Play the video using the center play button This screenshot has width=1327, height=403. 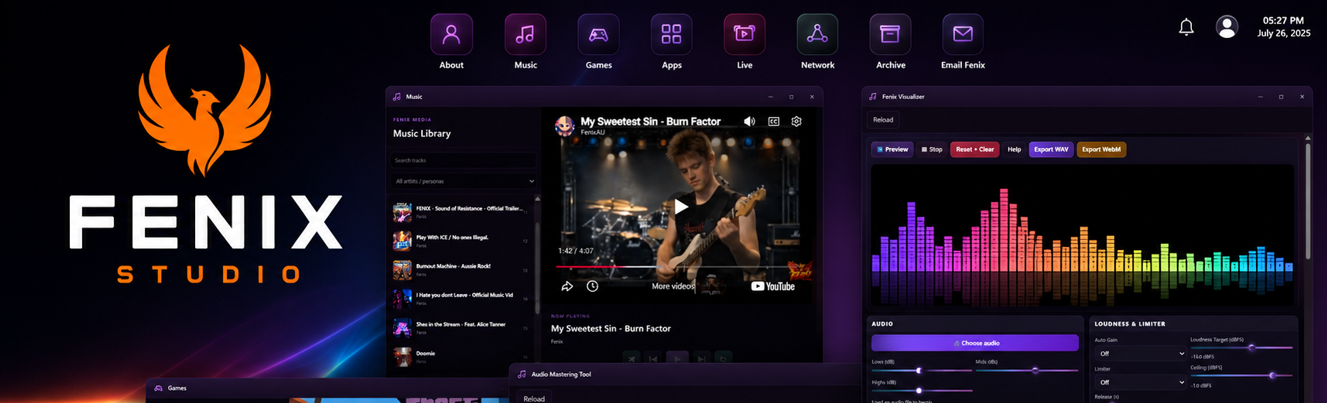(680, 206)
